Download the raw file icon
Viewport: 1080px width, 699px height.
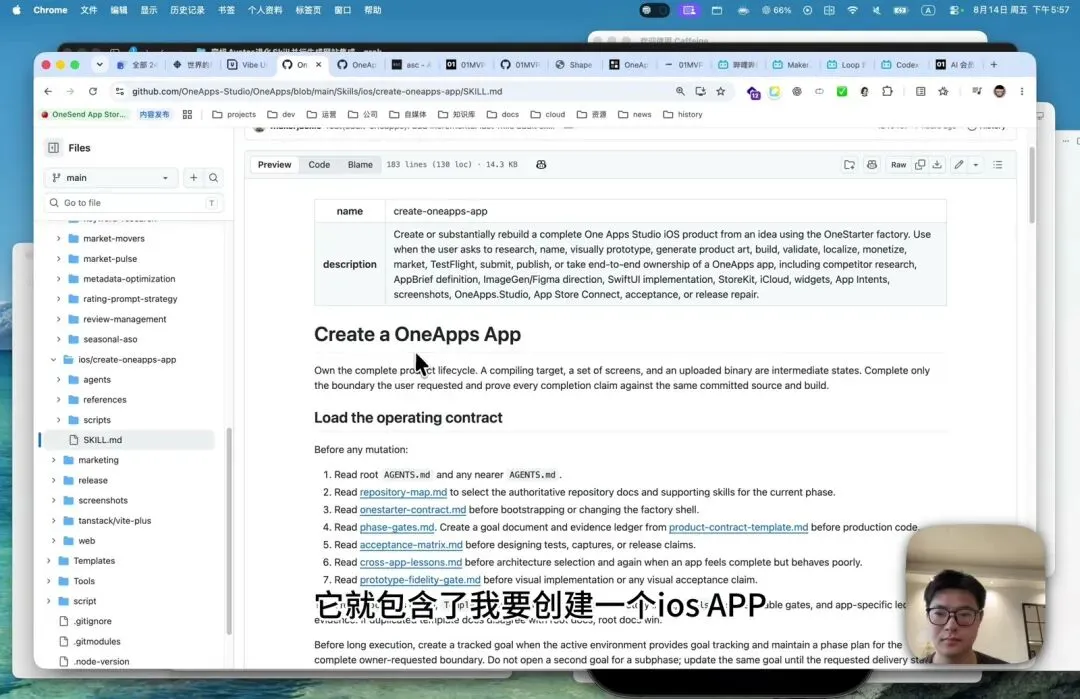(937, 165)
